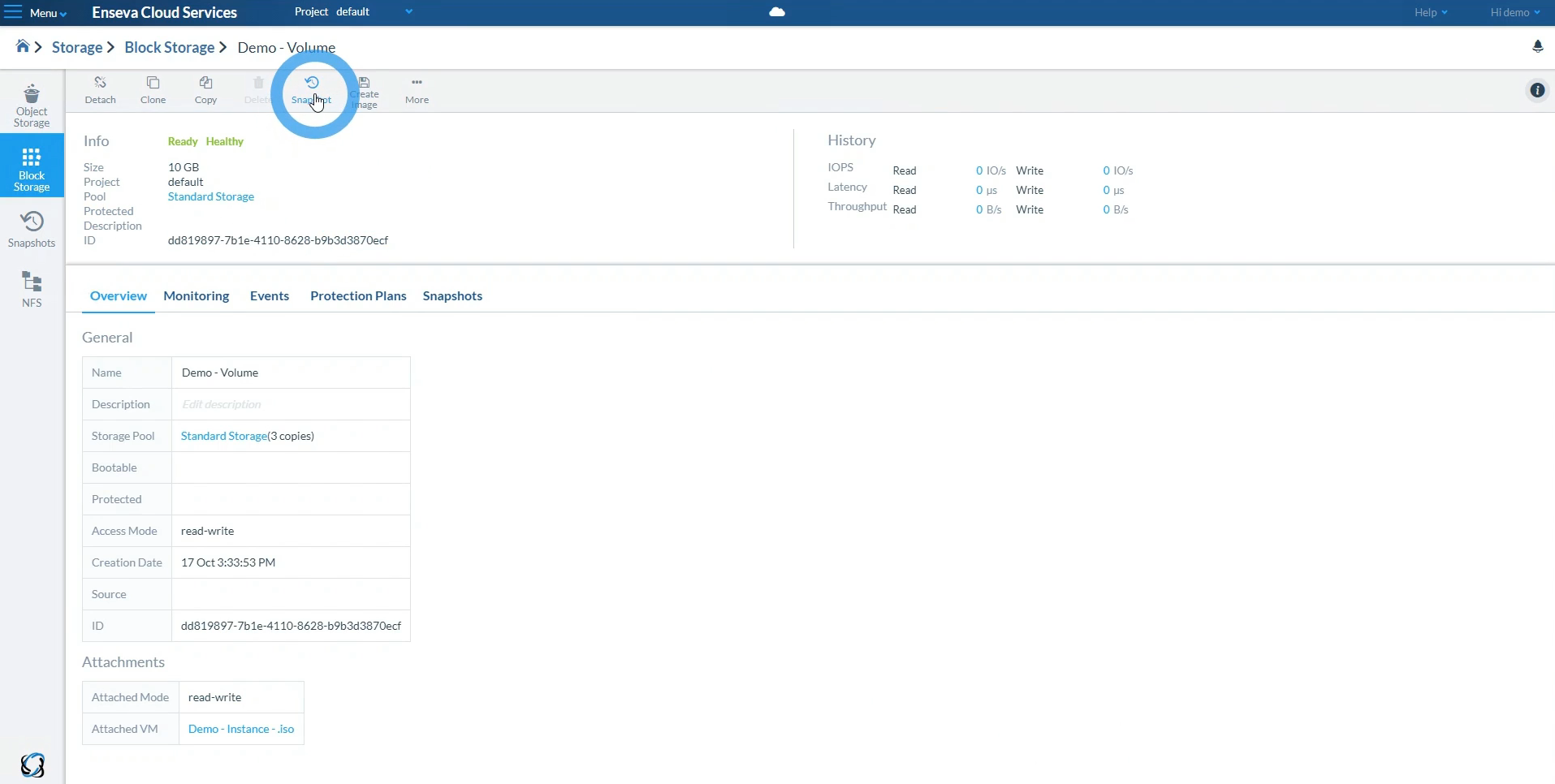Edit the Demo - Volume name field
Image resolution: width=1555 pixels, height=784 pixels.
click(x=291, y=373)
